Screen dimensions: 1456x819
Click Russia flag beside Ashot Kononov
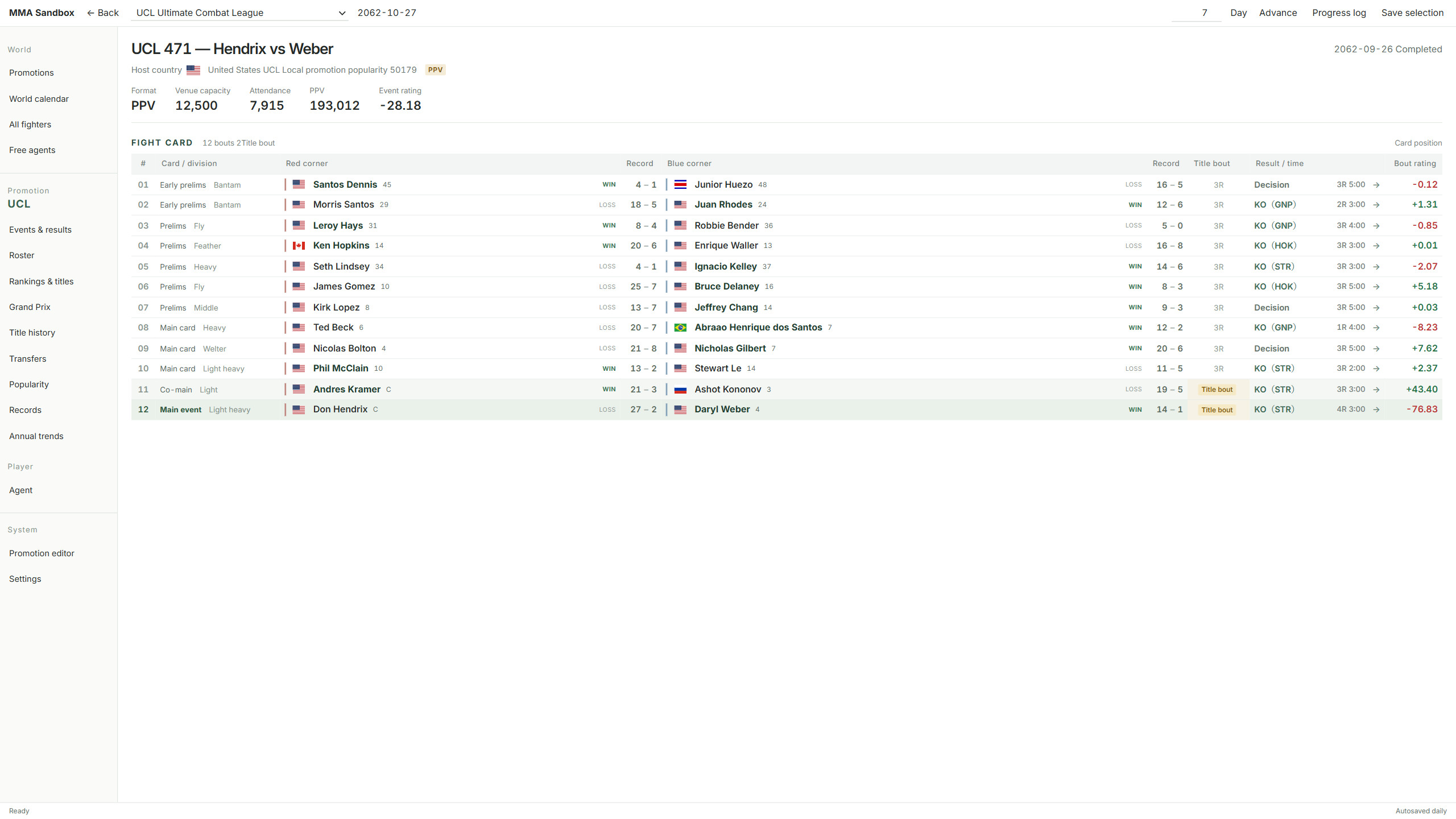(x=680, y=390)
